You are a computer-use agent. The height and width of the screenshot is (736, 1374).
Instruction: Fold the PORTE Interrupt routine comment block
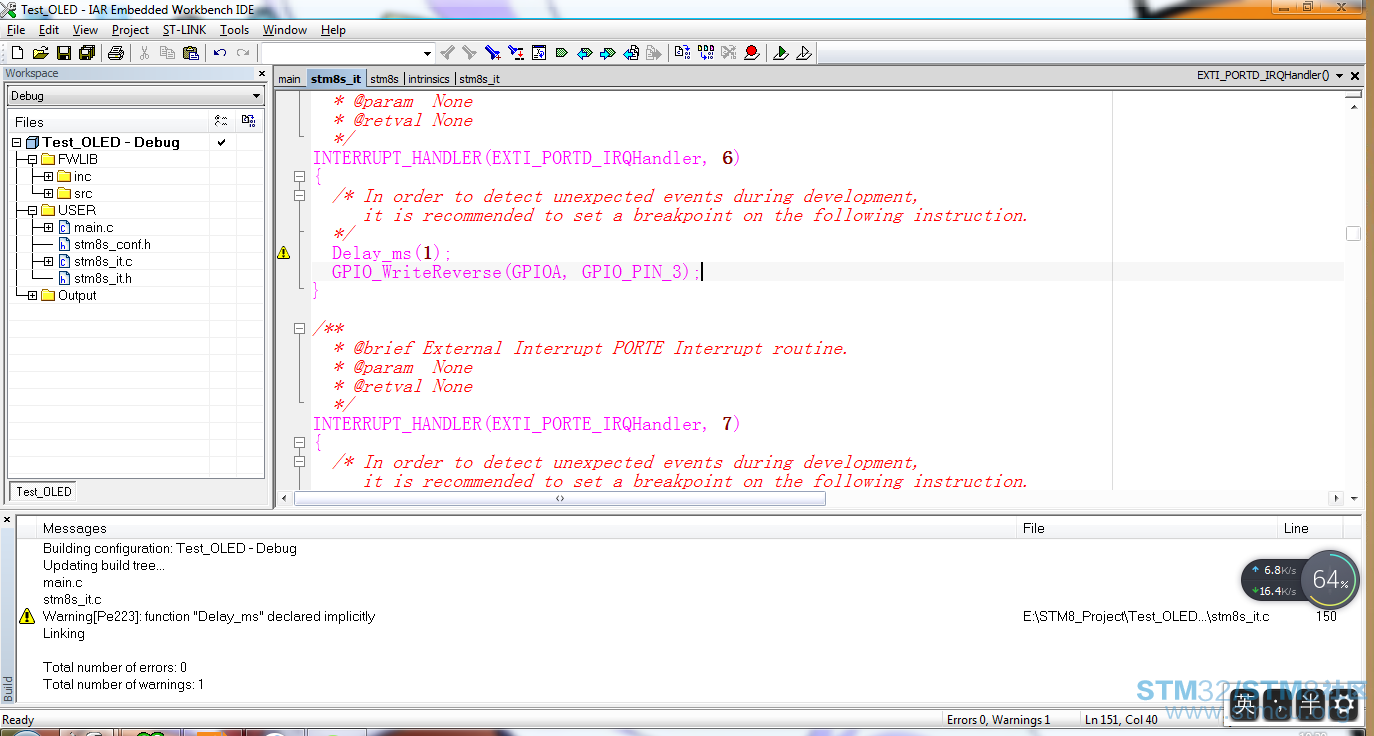(299, 328)
